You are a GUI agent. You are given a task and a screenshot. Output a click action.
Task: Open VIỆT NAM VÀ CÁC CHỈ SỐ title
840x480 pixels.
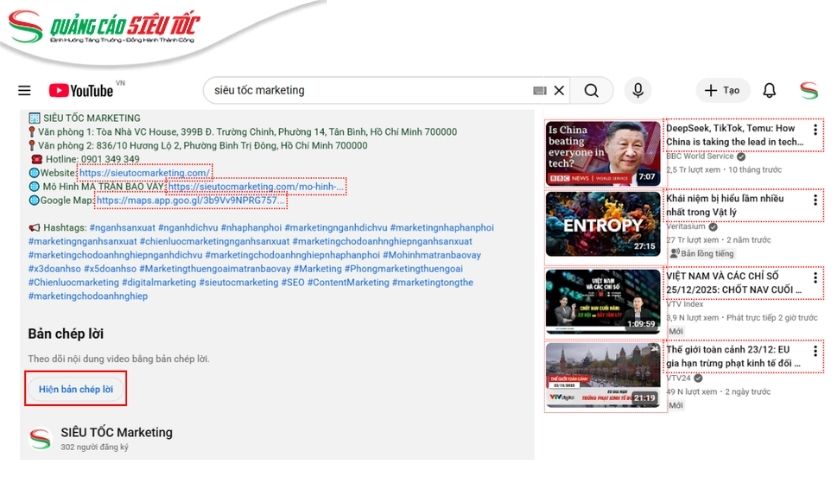[x=734, y=283]
